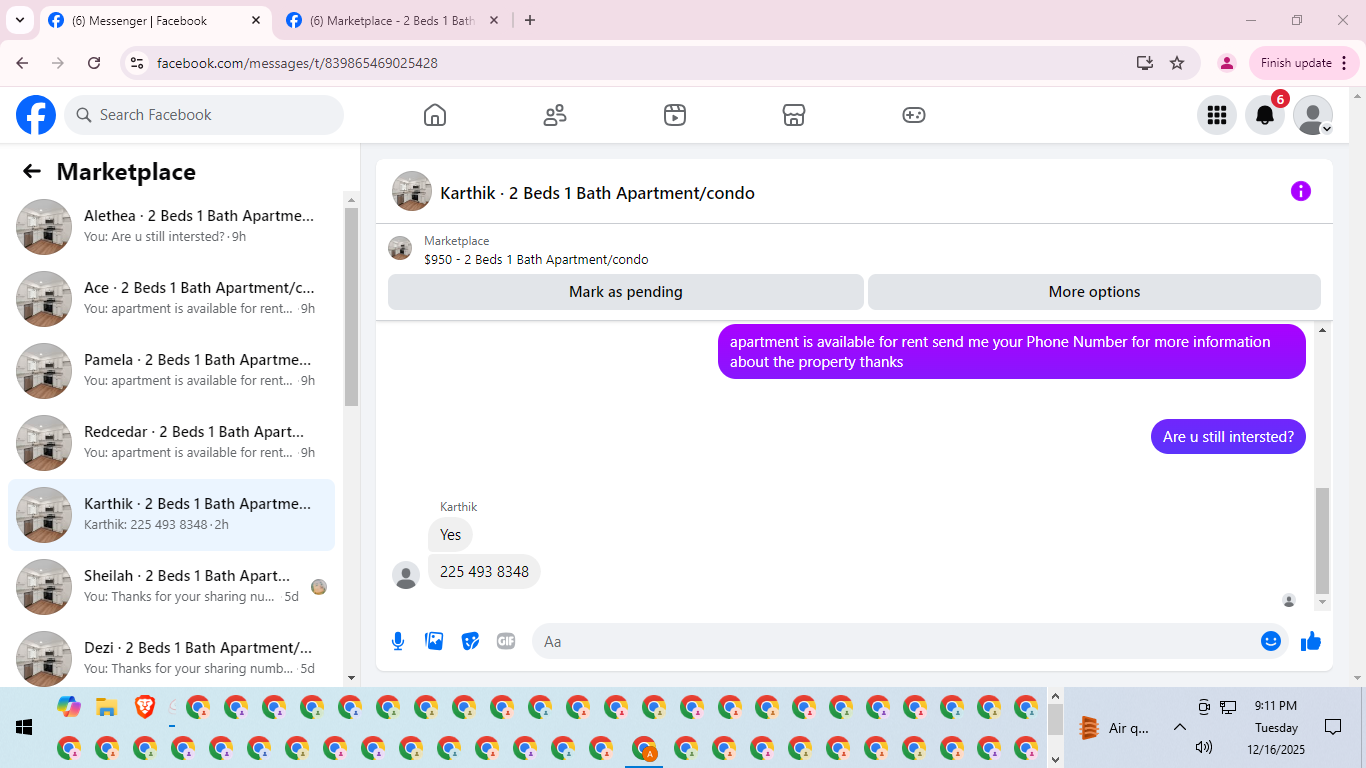Image resolution: width=1366 pixels, height=768 pixels.
Task: Click Mark as pending button
Action: pos(626,292)
